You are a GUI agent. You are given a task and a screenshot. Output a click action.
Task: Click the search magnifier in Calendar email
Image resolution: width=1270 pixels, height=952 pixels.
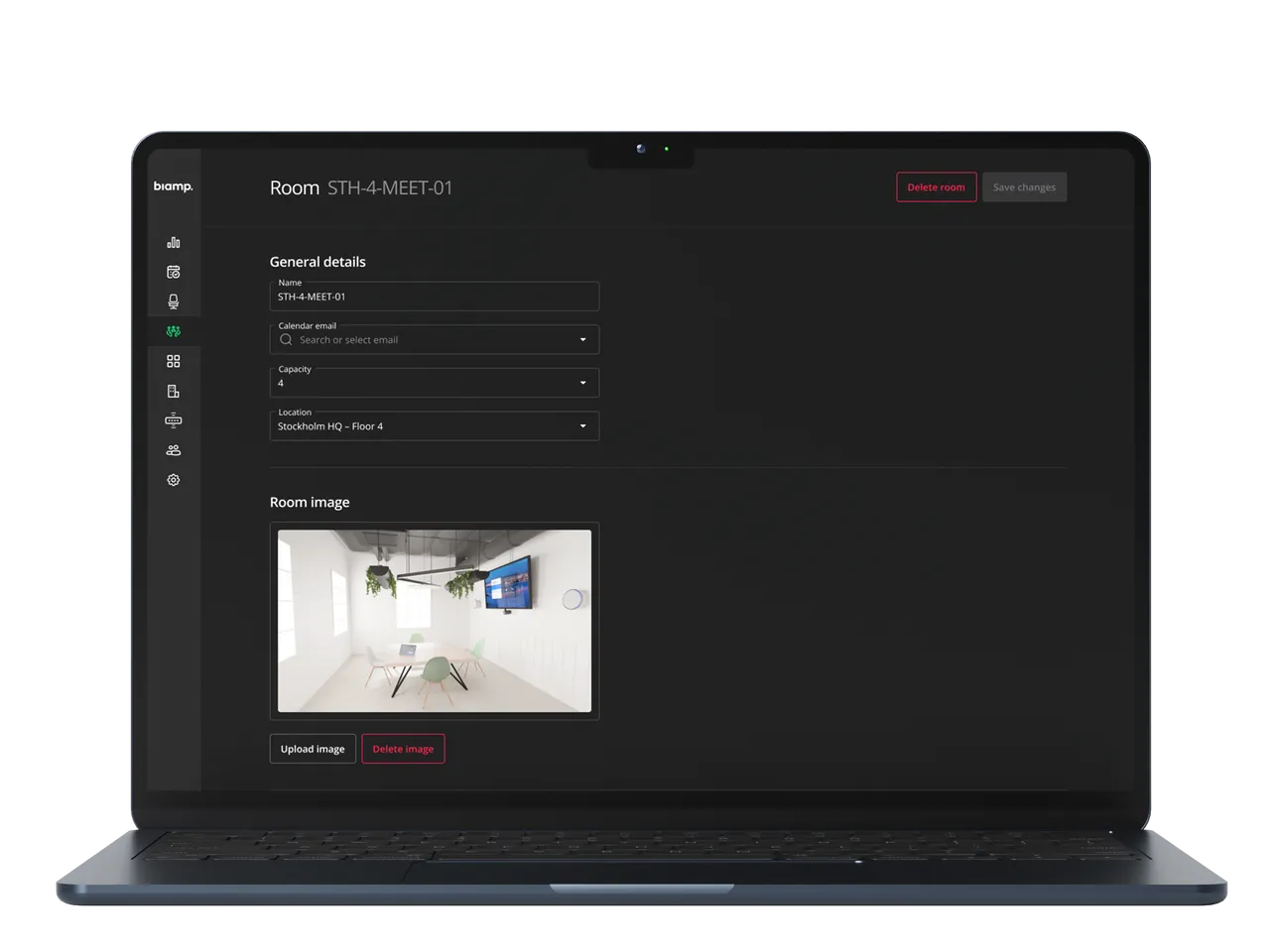(x=286, y=339)
